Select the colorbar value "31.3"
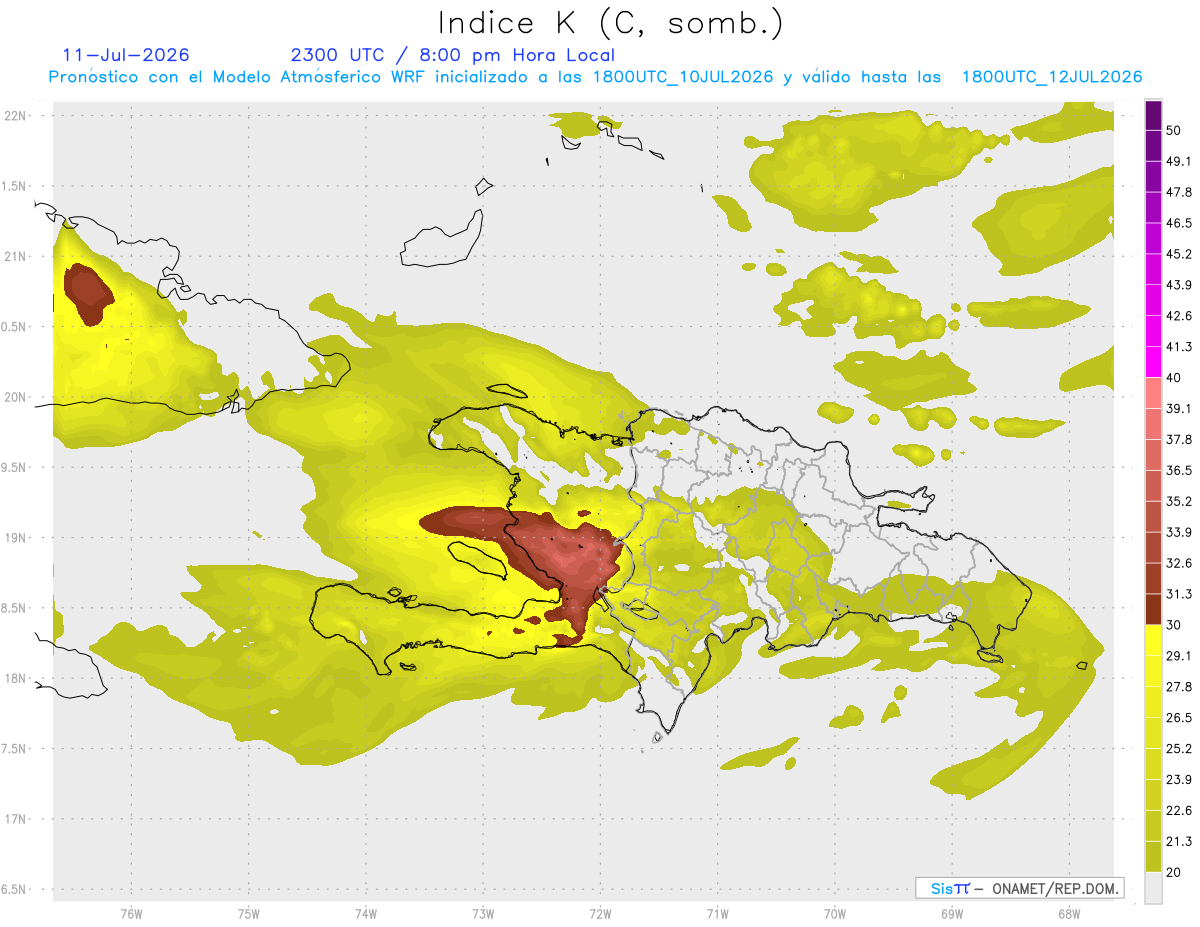Image resolution: width=1200 pixels, height=927 pixels. [x=1179, y=594]
